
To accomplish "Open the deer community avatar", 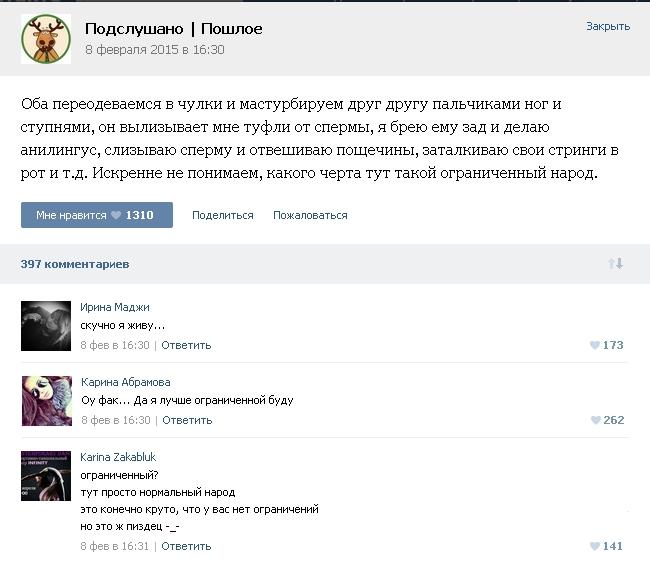I will pos(46,39).
